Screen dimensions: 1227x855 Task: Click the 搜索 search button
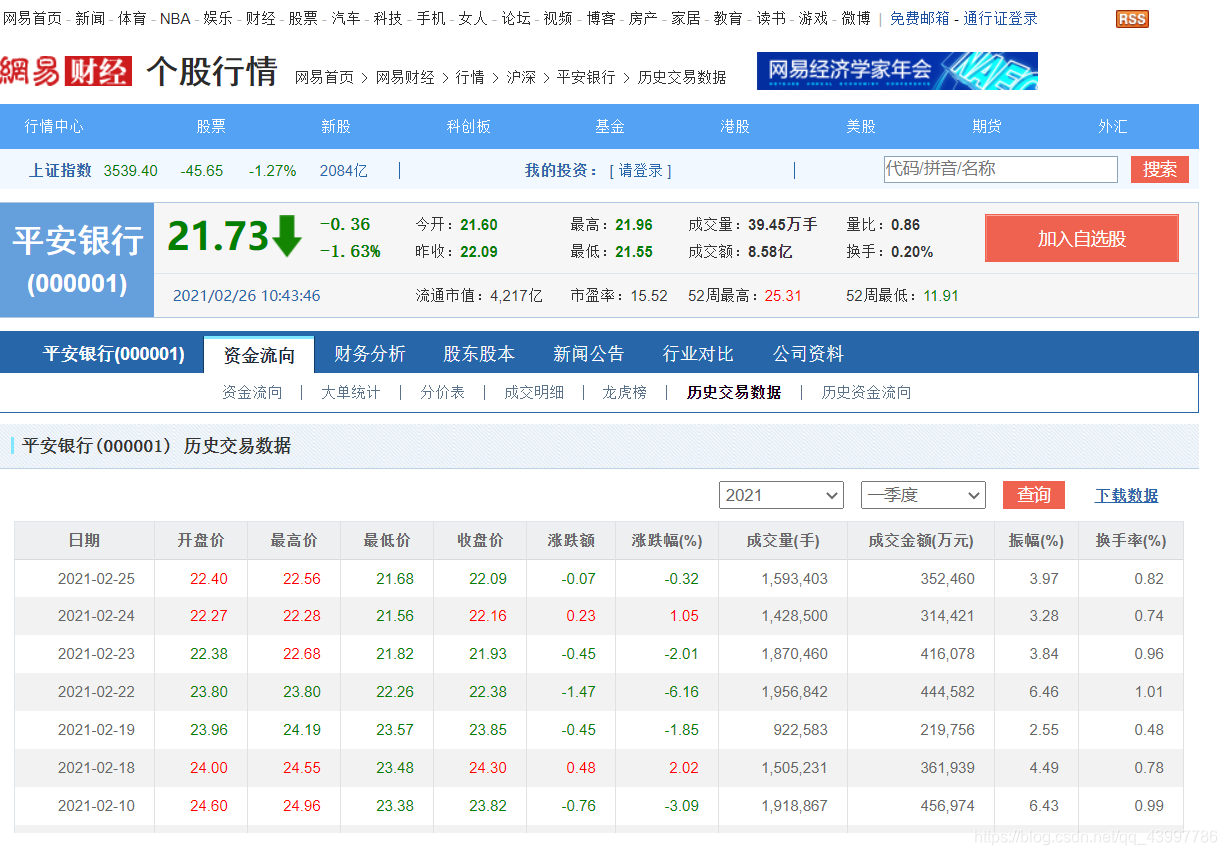pos(1160,170)
